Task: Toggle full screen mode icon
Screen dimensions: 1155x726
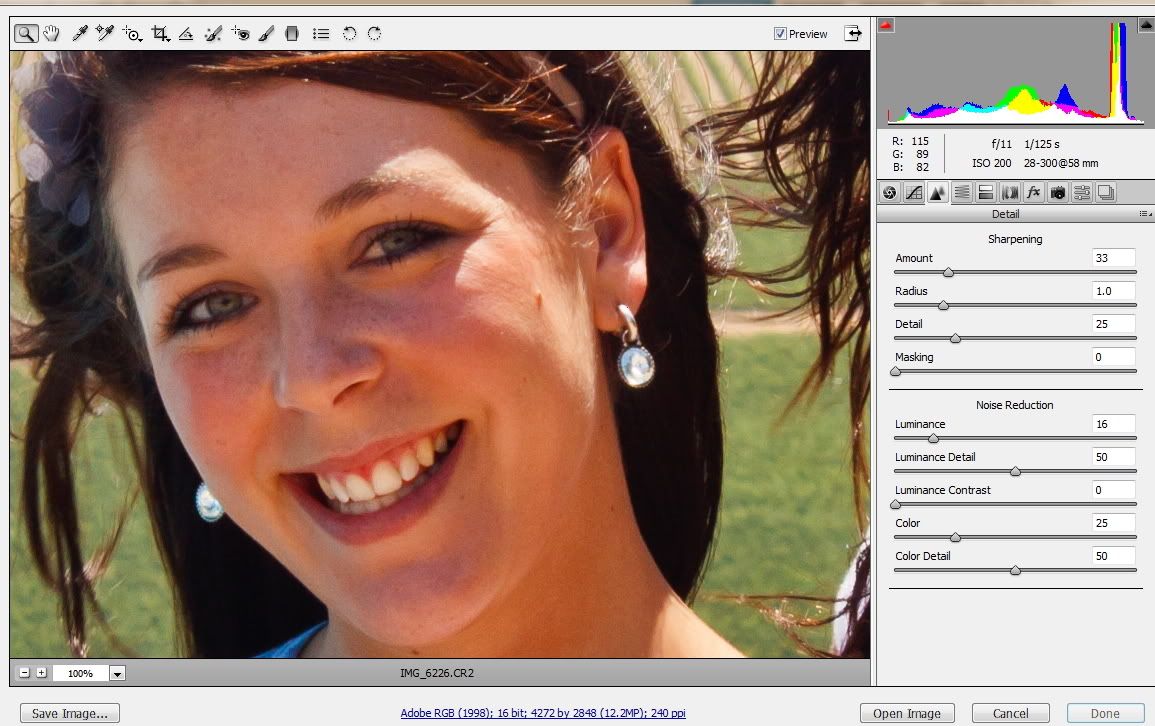Action: click(853, 33)
